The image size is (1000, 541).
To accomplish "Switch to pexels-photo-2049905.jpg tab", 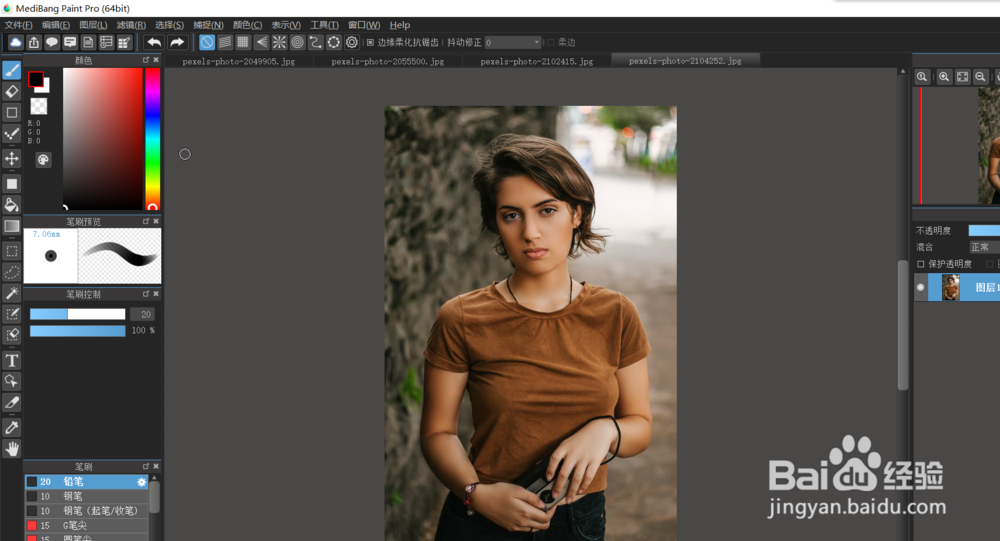I will tap(239, 61).
